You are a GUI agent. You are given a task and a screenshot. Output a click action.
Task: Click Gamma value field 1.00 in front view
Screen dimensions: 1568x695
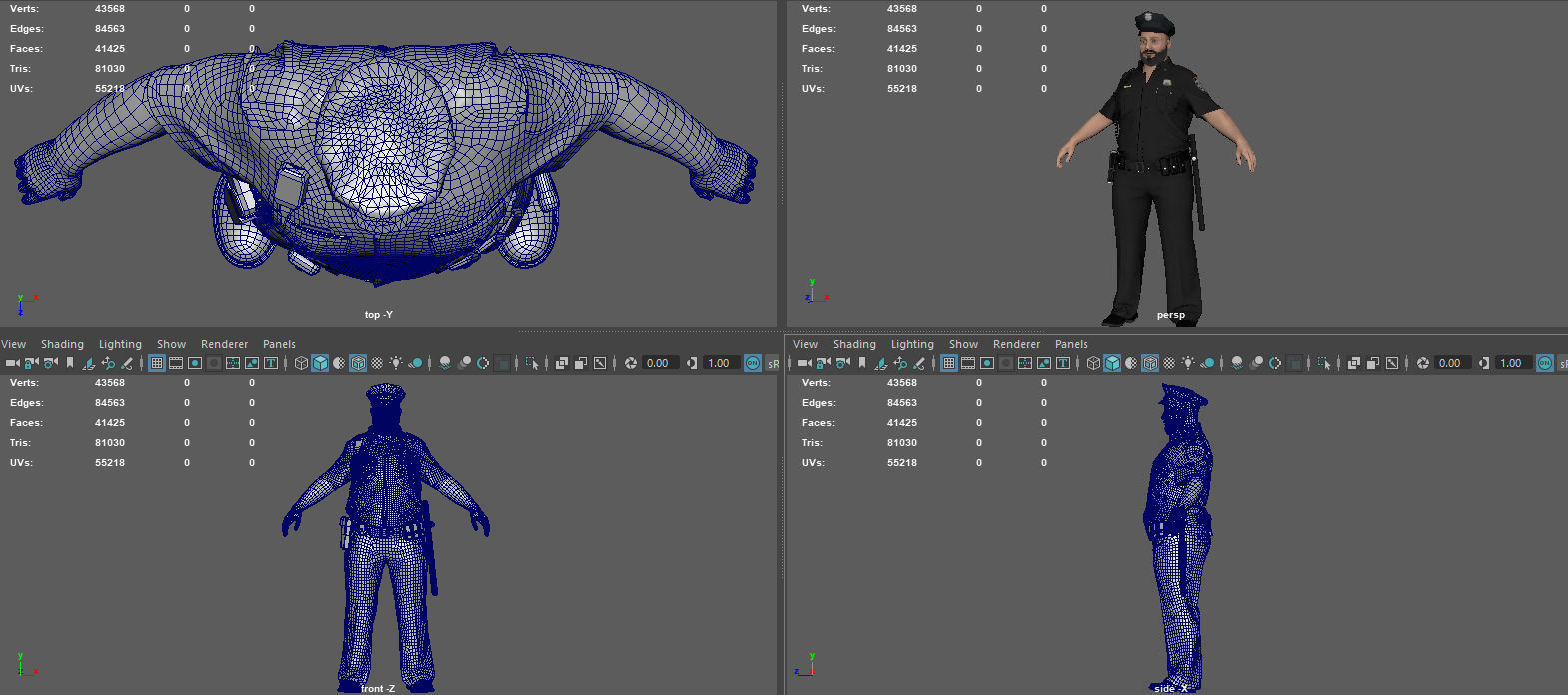722,363
